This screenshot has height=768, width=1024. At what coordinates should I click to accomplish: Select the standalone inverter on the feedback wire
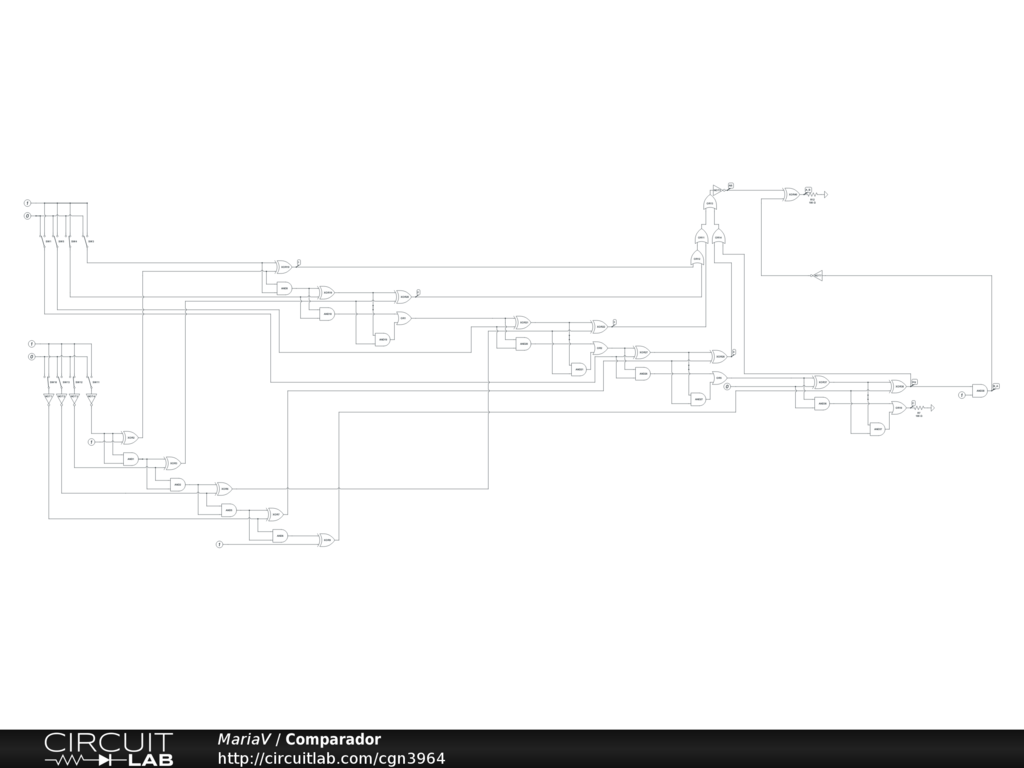(x=817, y=275)
